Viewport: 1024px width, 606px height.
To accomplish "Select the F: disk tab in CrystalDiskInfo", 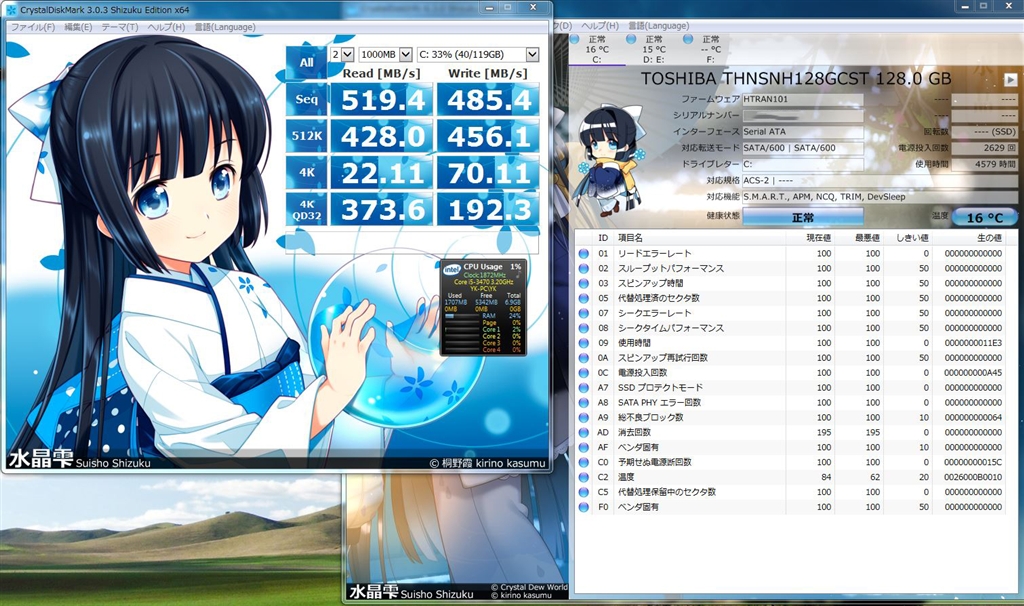I will tap(710, 49).
